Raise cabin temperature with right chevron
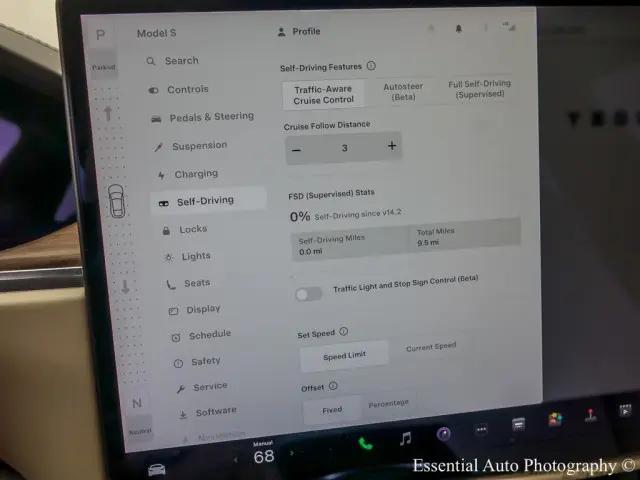The width and height of the screenshot is (640, 480). tap(291, 453)
